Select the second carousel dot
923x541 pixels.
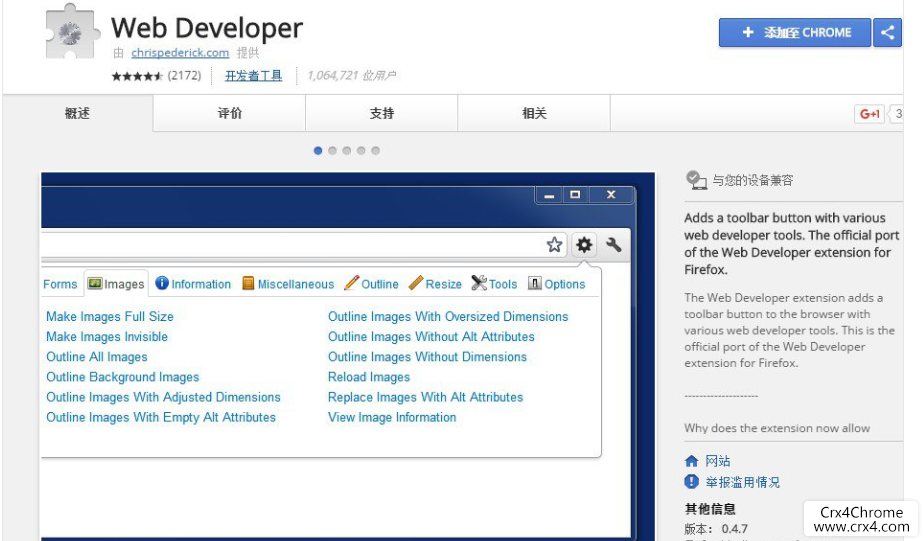[333, 151]
